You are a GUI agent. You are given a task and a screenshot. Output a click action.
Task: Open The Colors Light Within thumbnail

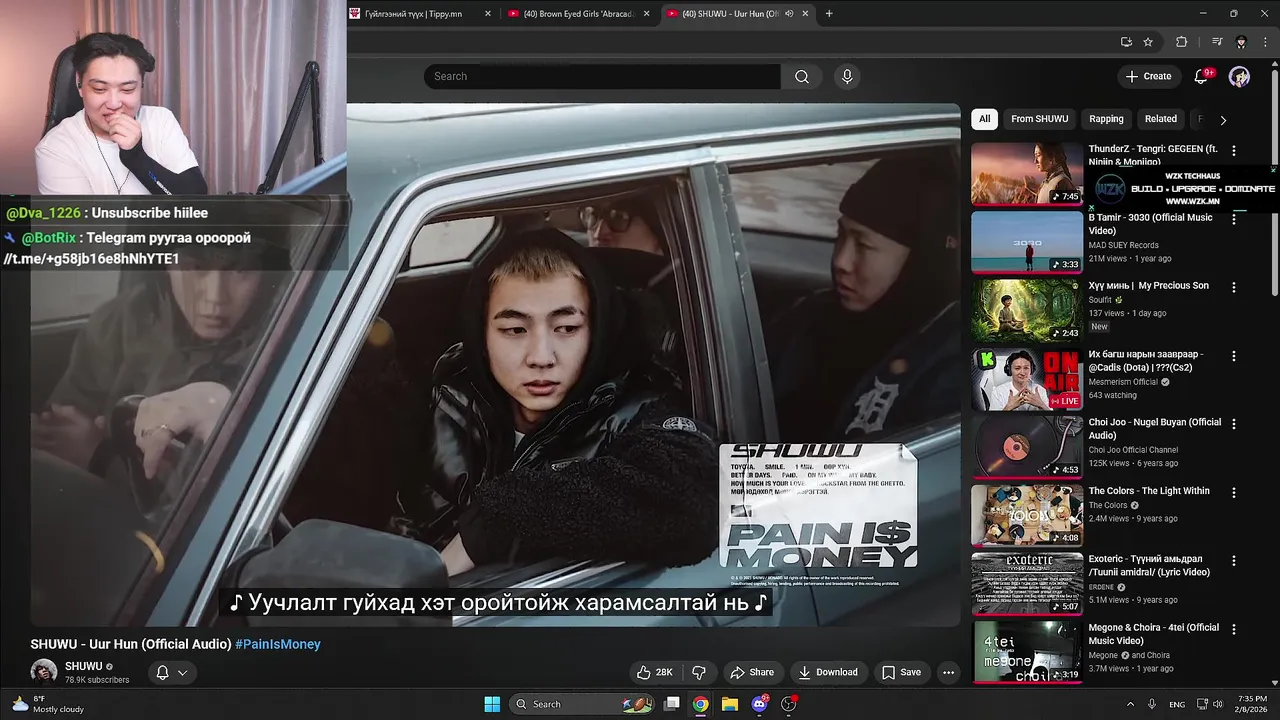point(1027,515)
